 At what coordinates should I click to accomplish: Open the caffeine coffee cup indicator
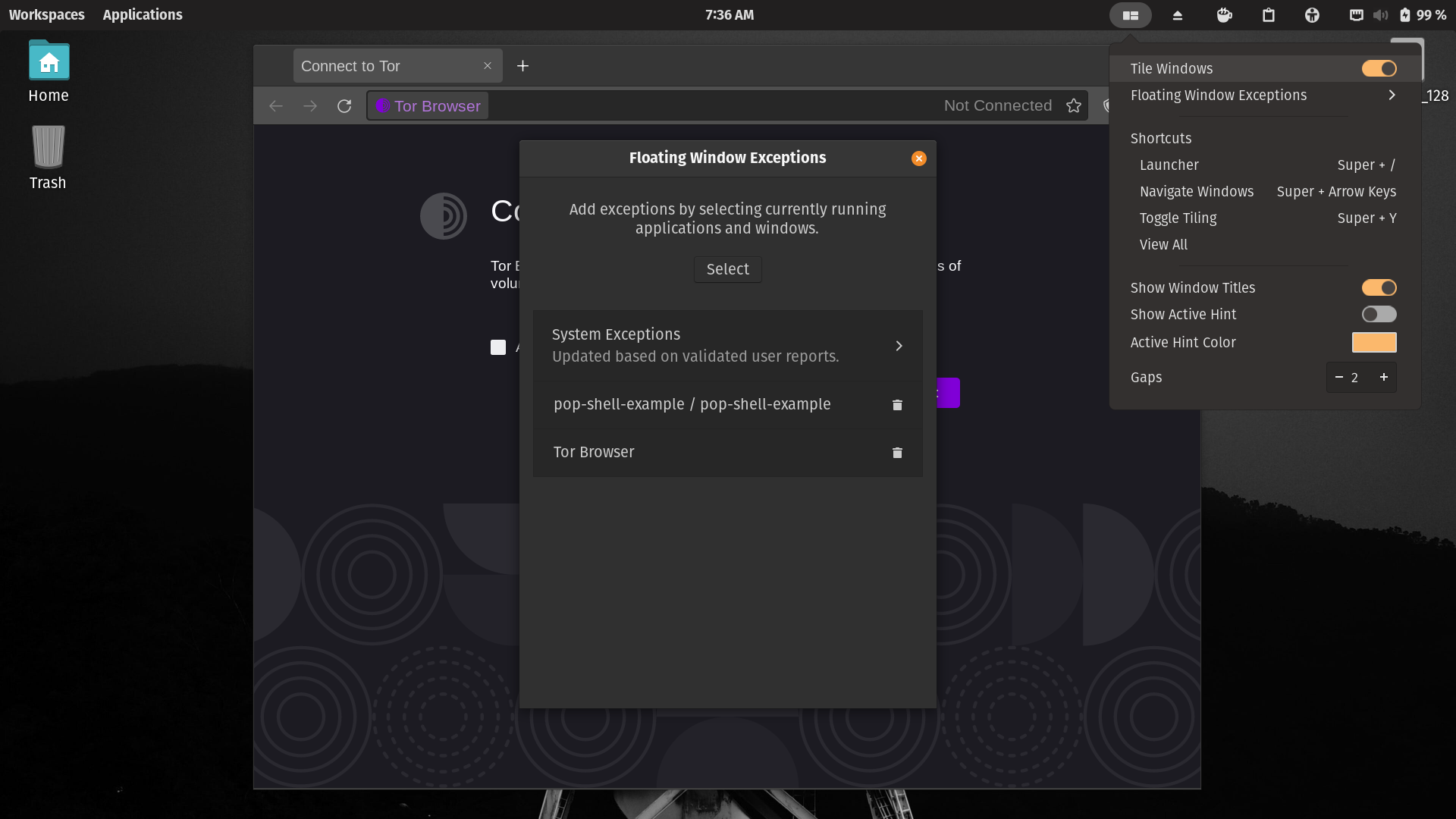[x=1223, y=15]
